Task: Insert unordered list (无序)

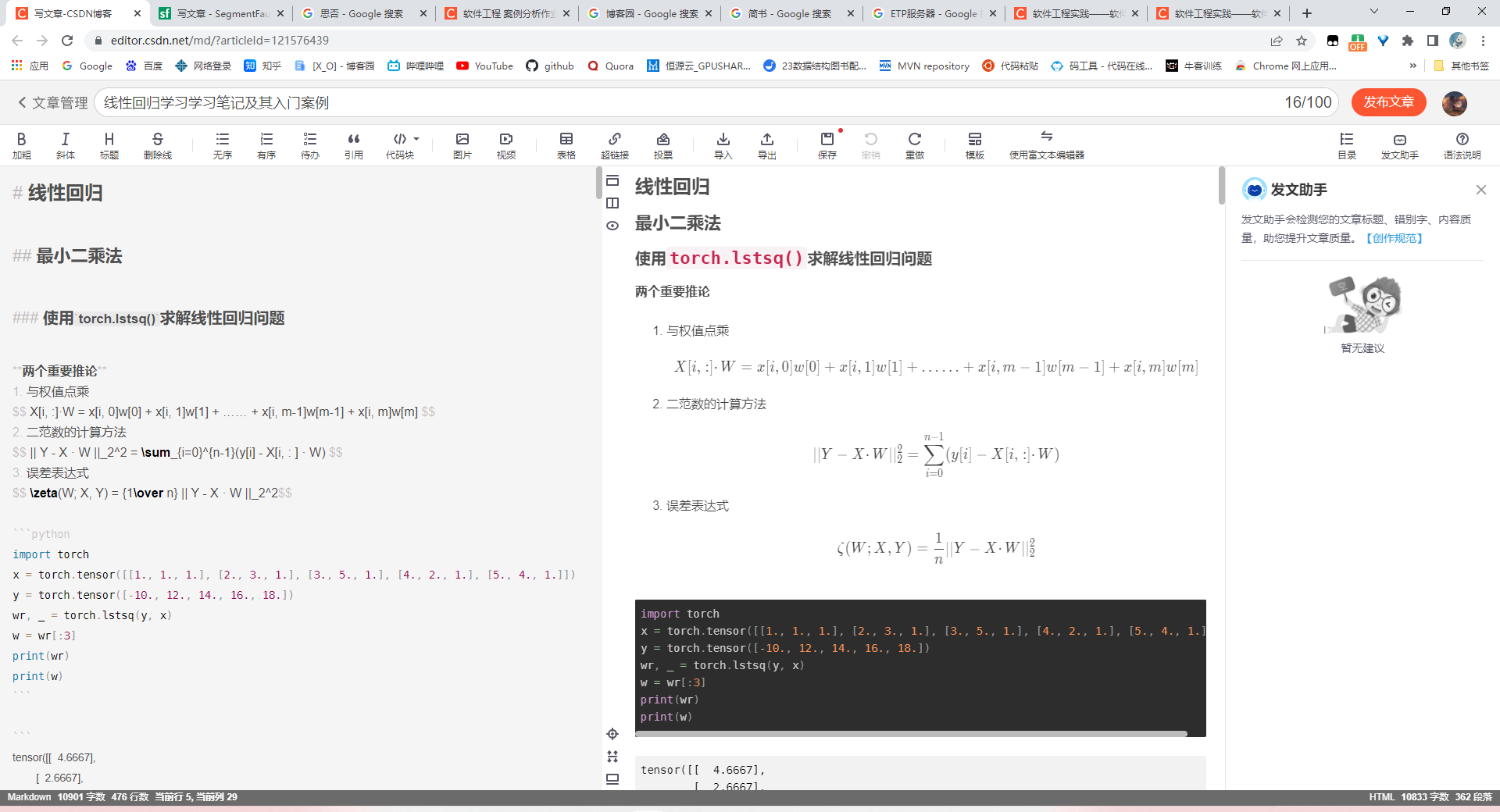Action: point(223,145)
